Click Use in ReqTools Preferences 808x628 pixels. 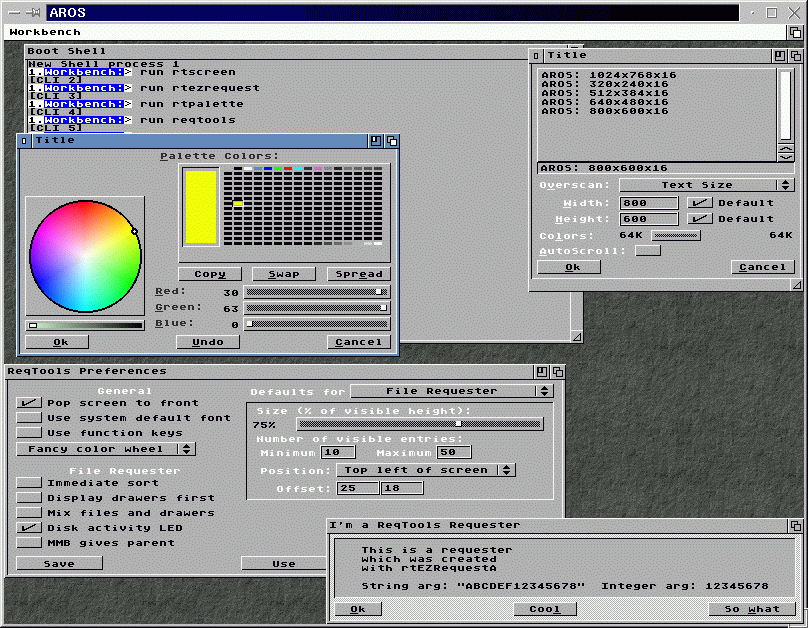pyautogui.click(x=284, y=564)
